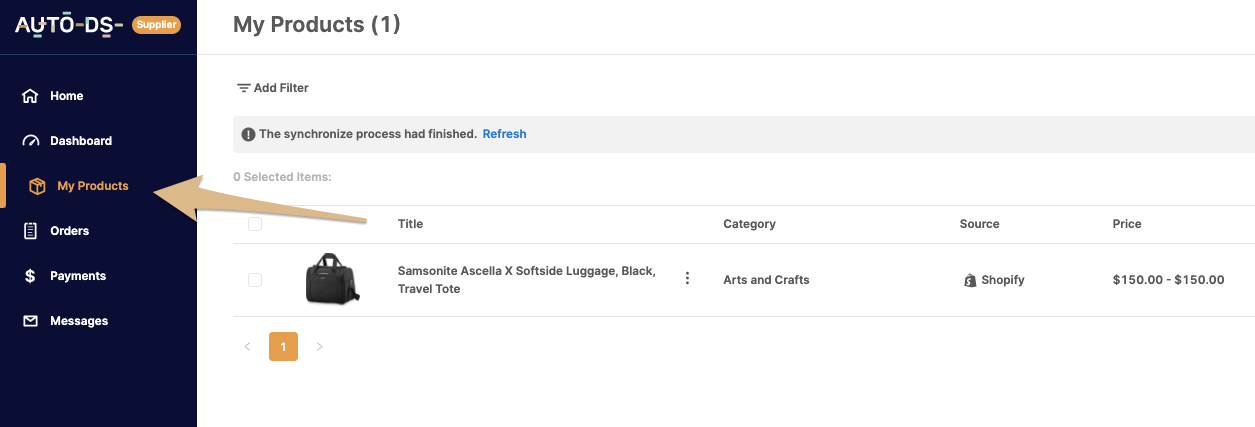The width and height of the screenshot is (1255, 427).
Task: Check the Samsonite product row checkbox
Action: point(255,280)
